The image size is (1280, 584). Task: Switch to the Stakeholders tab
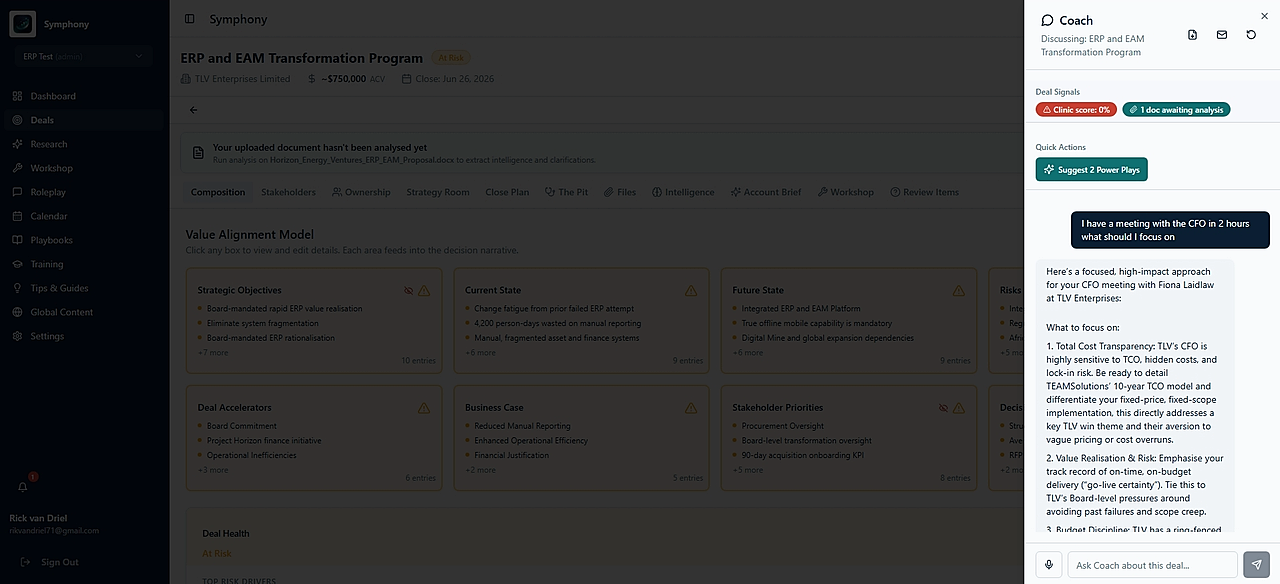(288, 192)
